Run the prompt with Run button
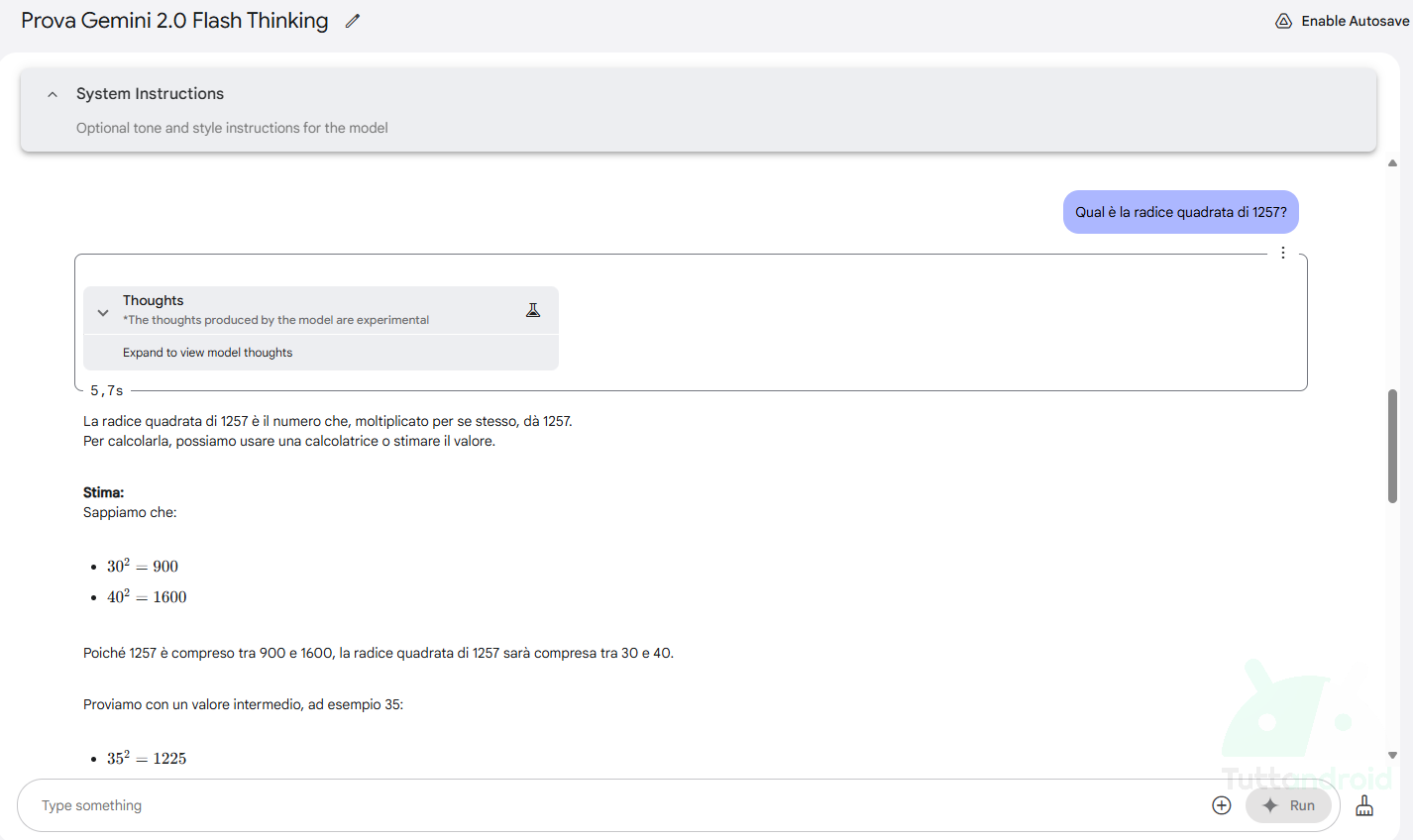The height and width of the screenshot is (840, 1413). [x=1288, y=805]
